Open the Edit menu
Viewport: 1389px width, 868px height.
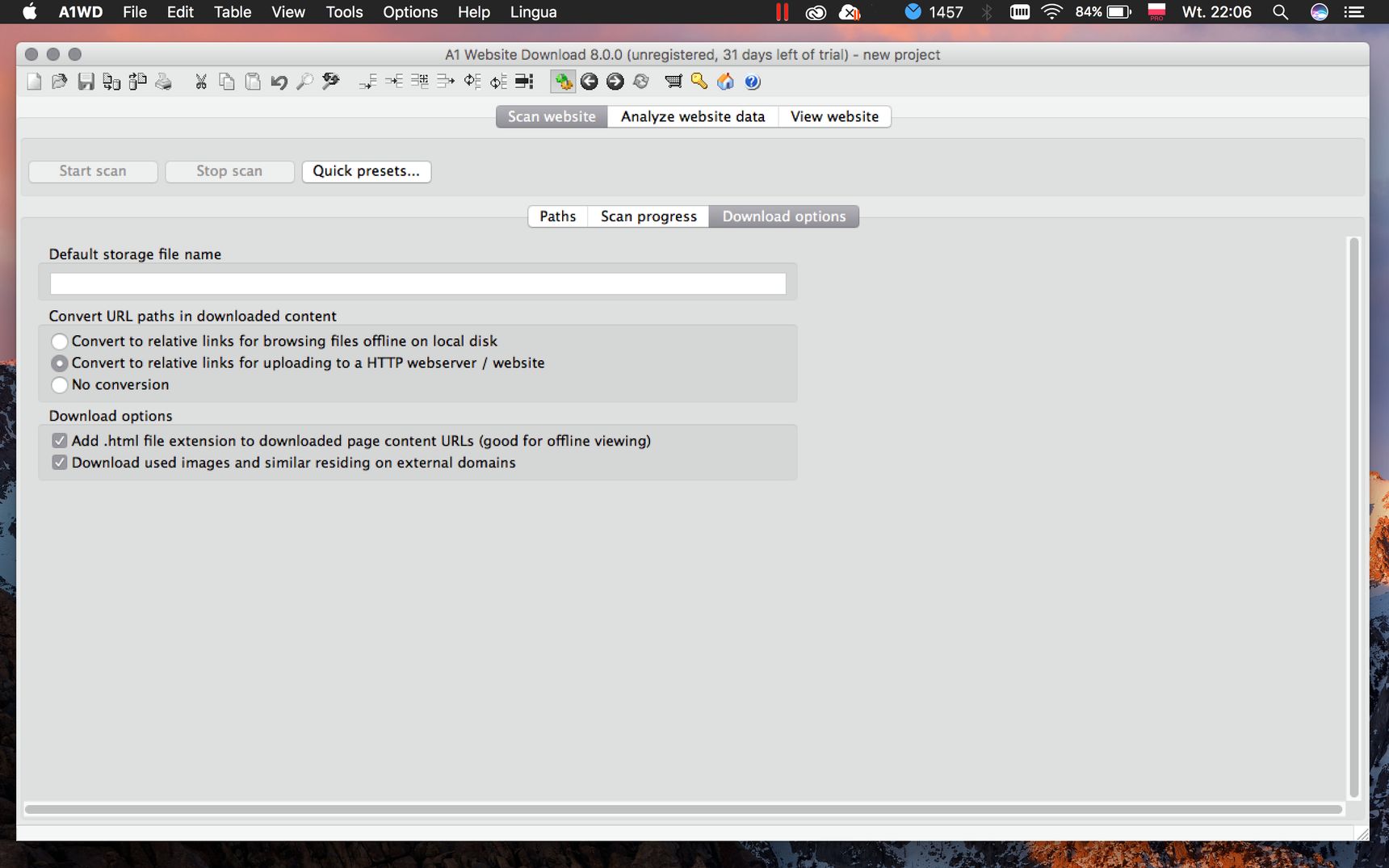180,12
